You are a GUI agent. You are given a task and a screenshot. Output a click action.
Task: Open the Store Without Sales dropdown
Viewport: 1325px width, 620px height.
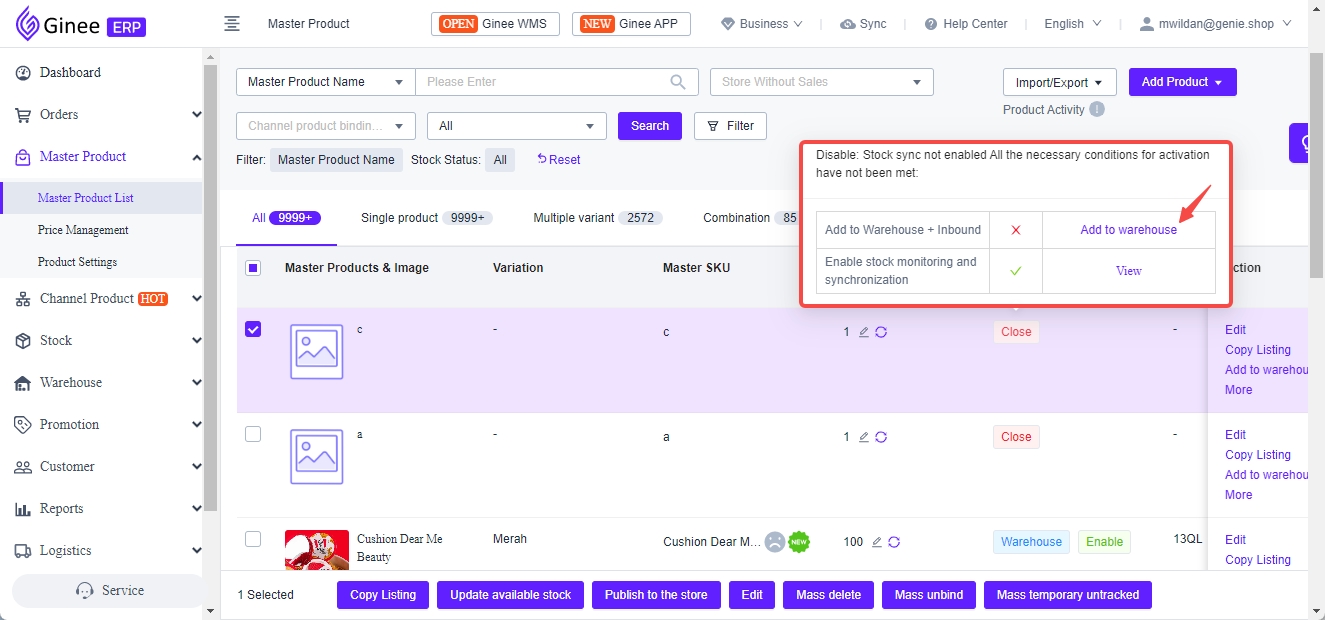(821, 82)
